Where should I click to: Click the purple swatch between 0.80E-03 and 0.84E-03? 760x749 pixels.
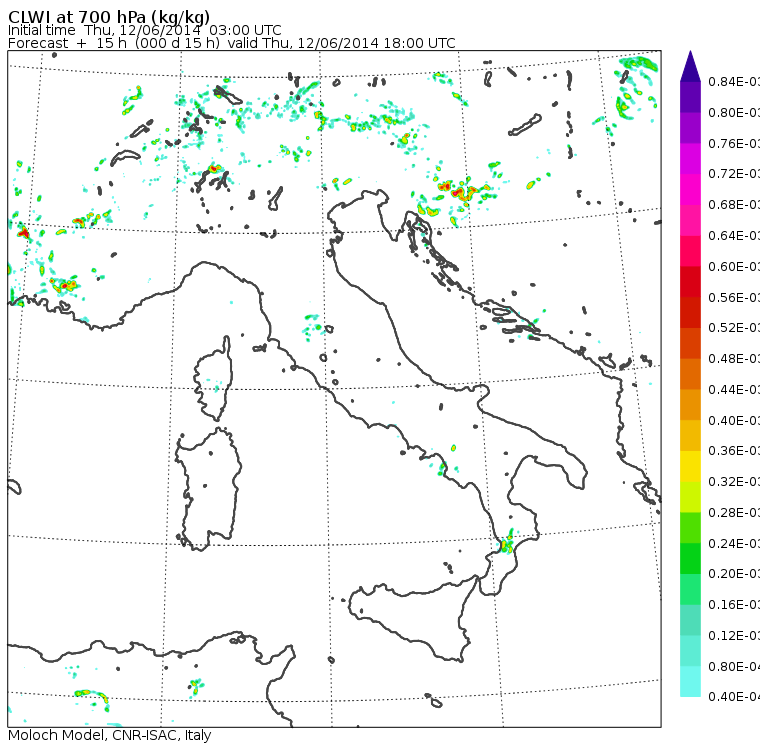690,97
